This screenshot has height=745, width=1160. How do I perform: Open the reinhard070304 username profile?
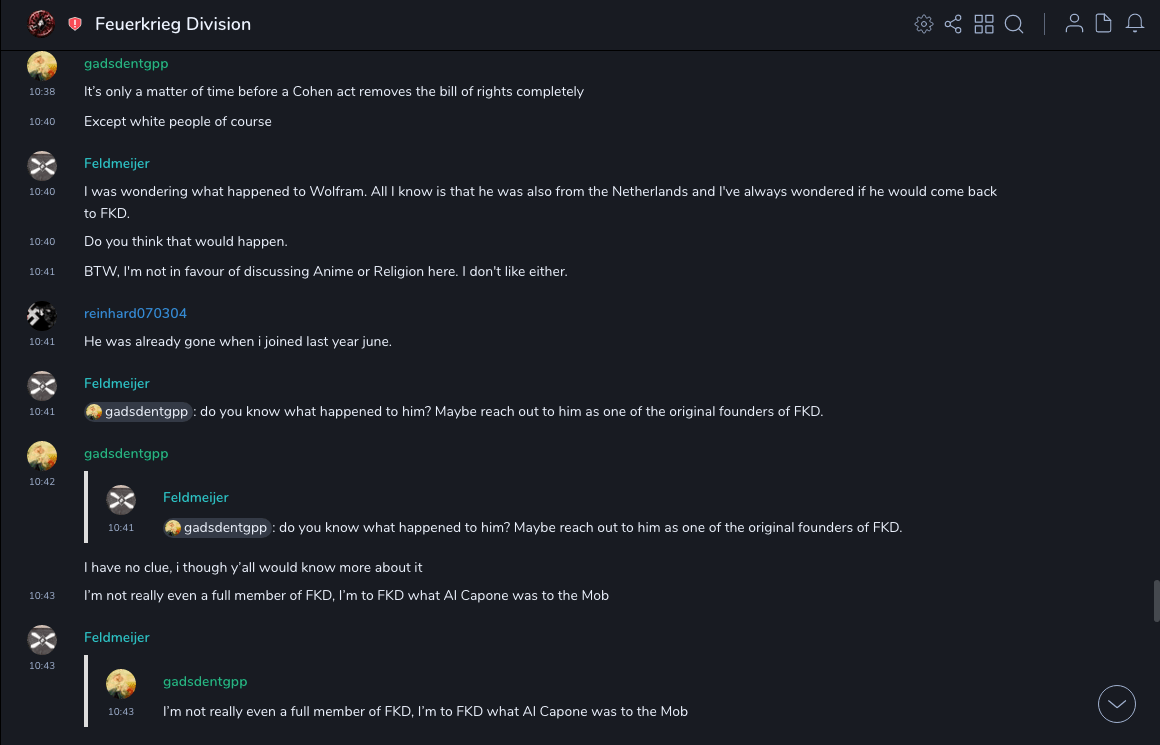pyautogui.click(x=135, y=313)
